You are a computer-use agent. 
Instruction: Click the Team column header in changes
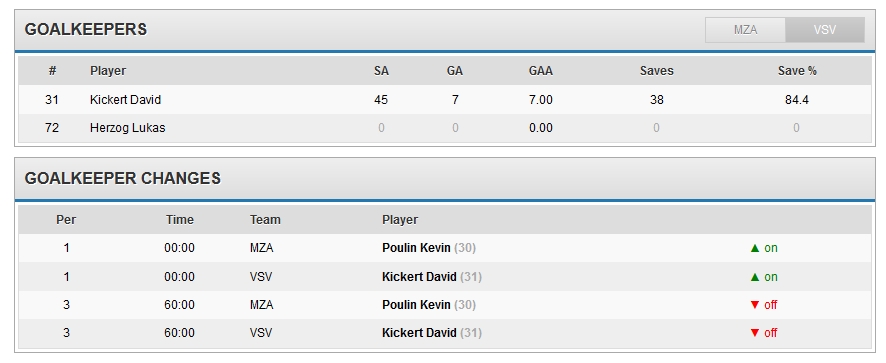[x=265, y=220]
